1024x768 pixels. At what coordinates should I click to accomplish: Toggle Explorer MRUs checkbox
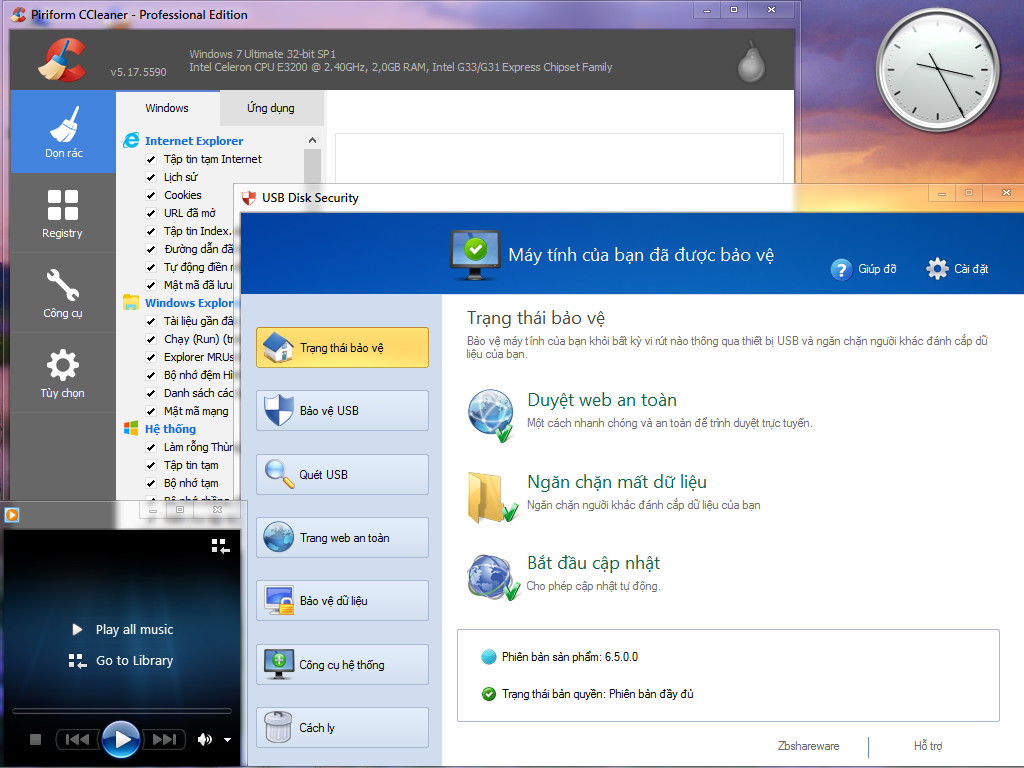pos(151,357)
